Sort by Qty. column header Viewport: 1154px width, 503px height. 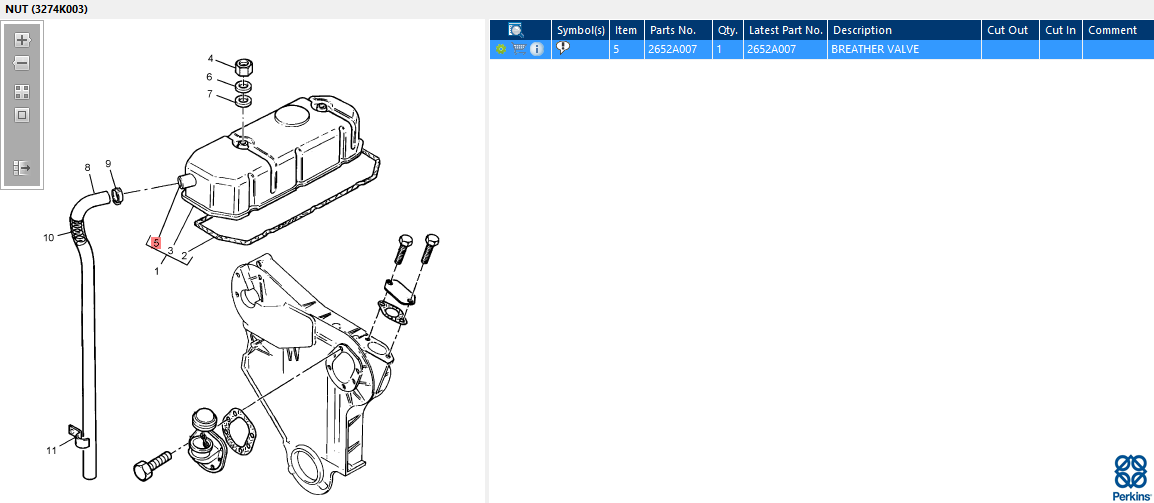click(x=728, y=30)
